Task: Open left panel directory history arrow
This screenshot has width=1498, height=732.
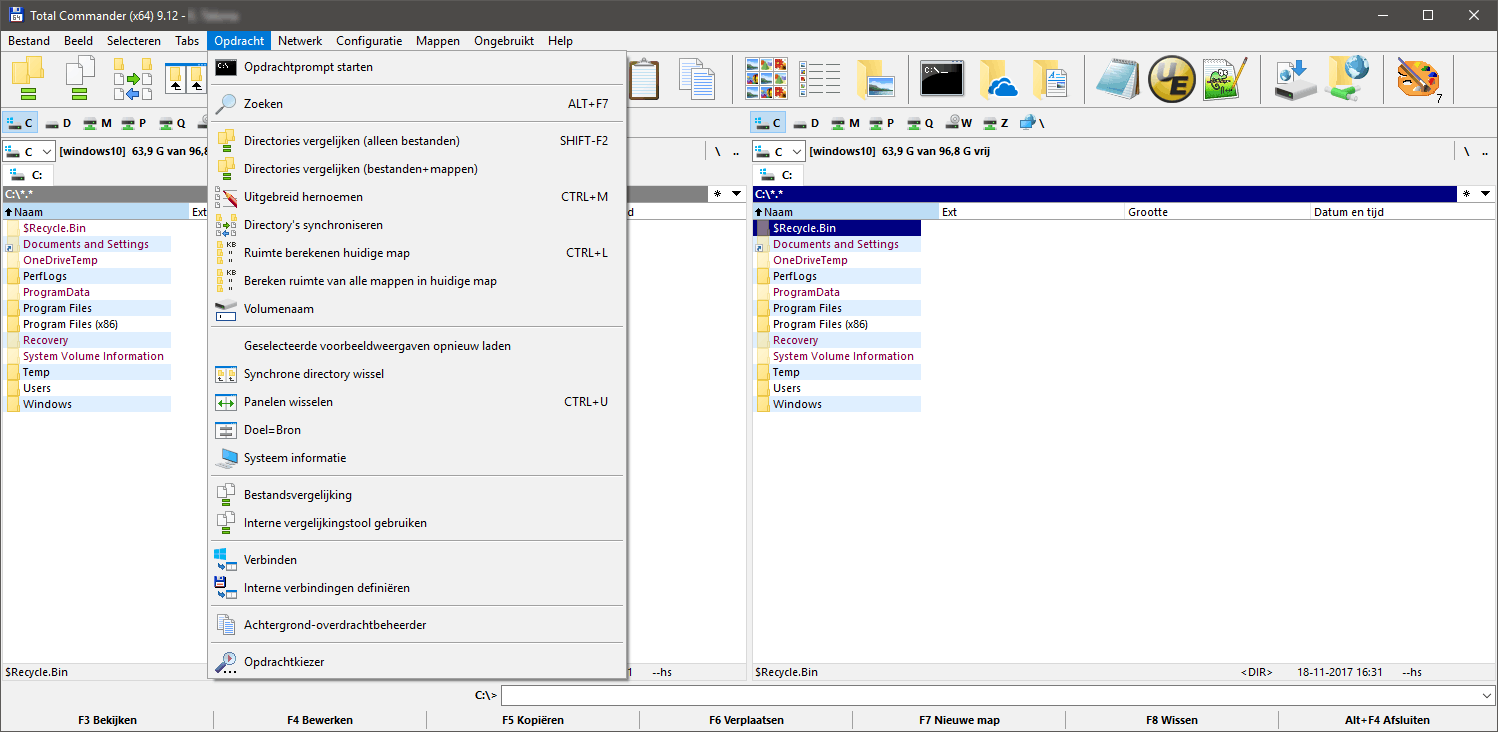Action: pyautogui.click(x=737, y=194)
